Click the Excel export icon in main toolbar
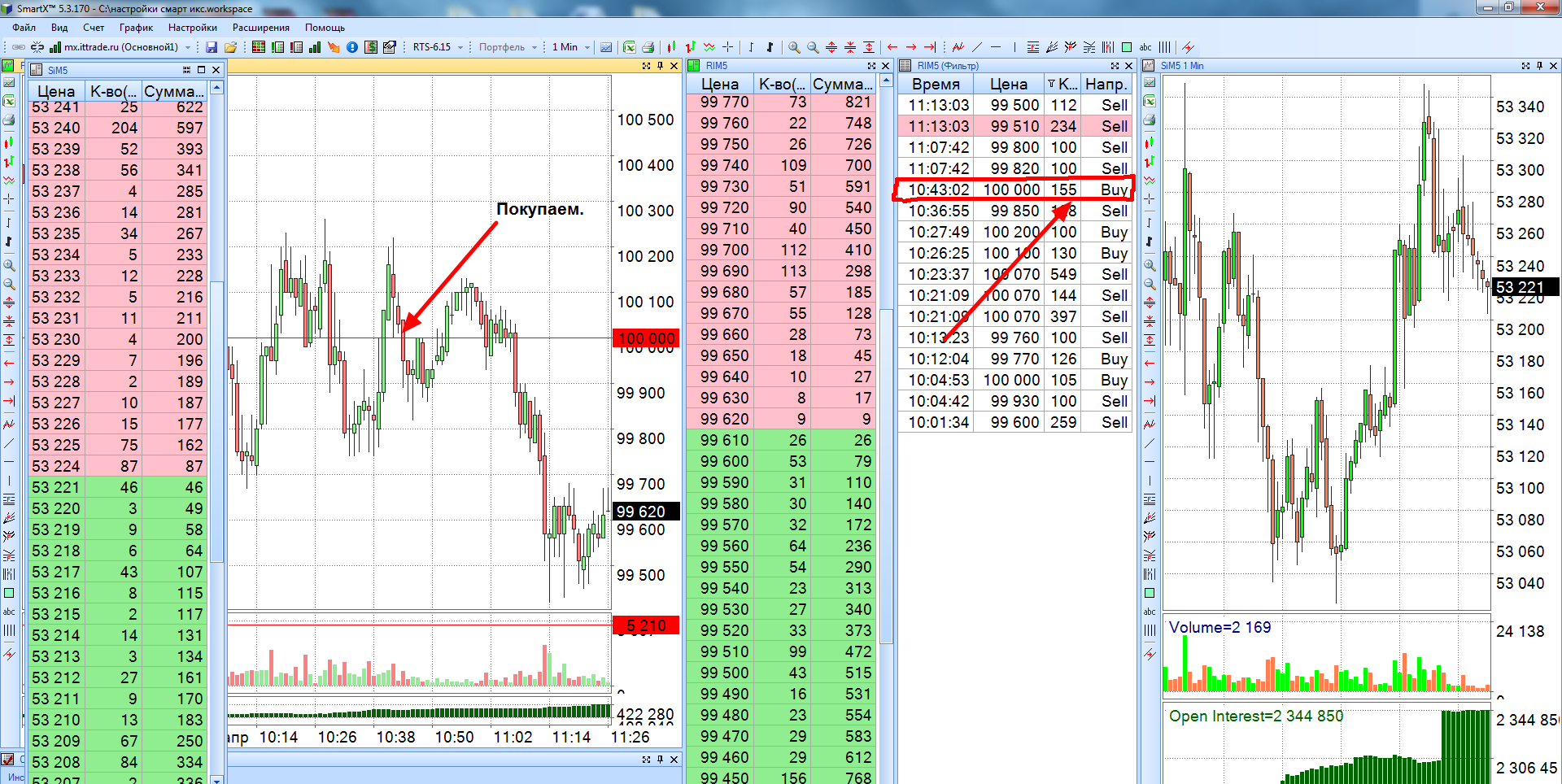 point(629,47)
